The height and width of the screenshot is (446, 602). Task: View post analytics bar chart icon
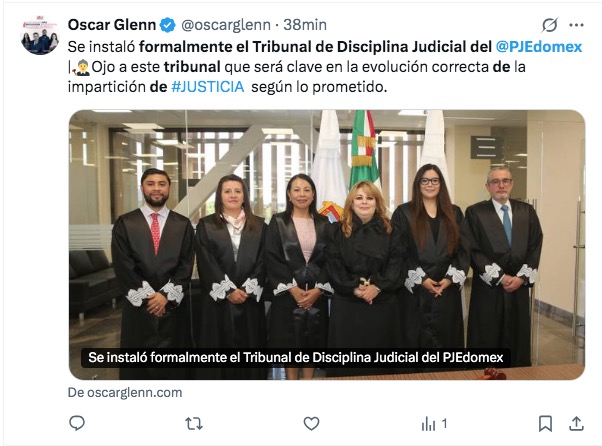tap(428, 424)
